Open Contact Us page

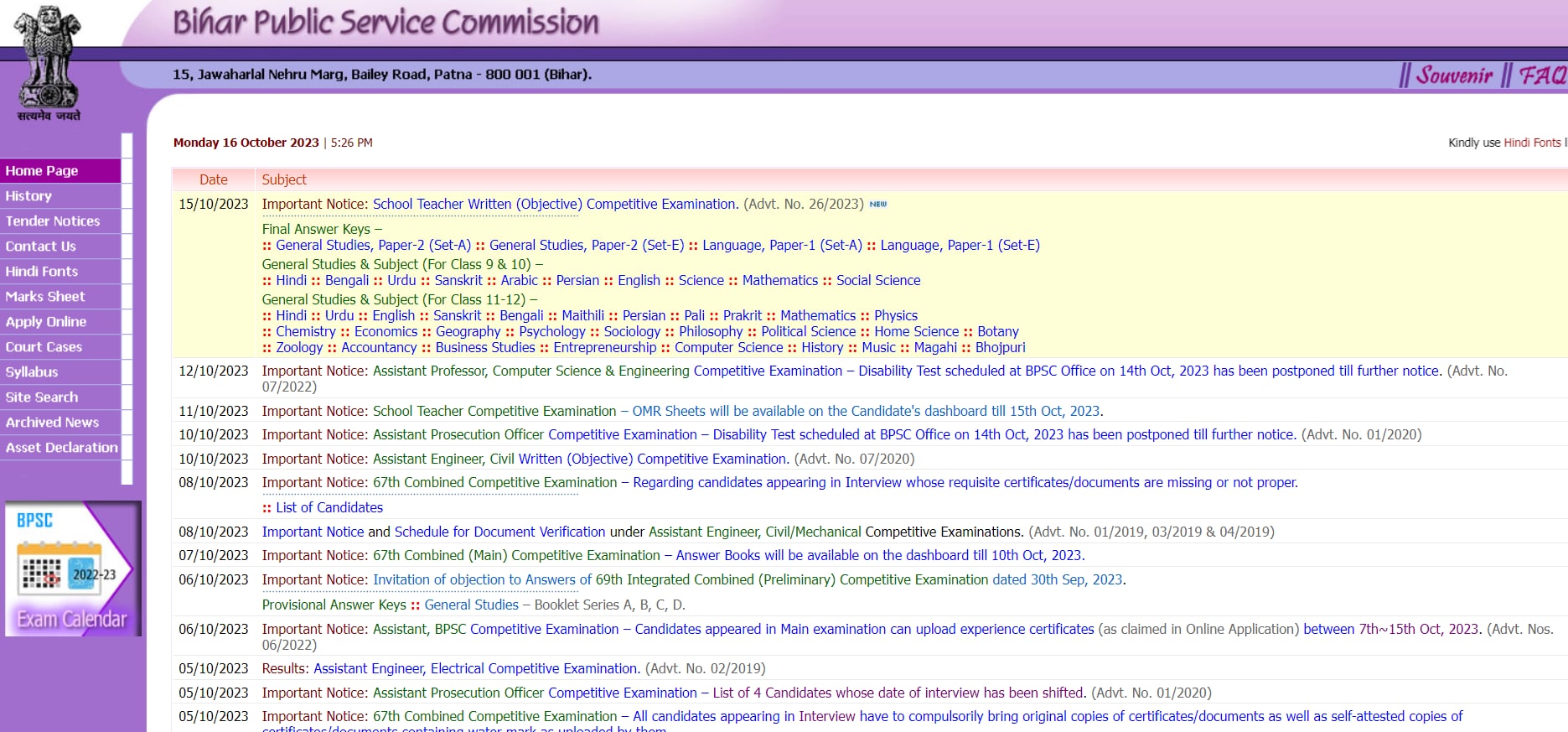(60, 246)
